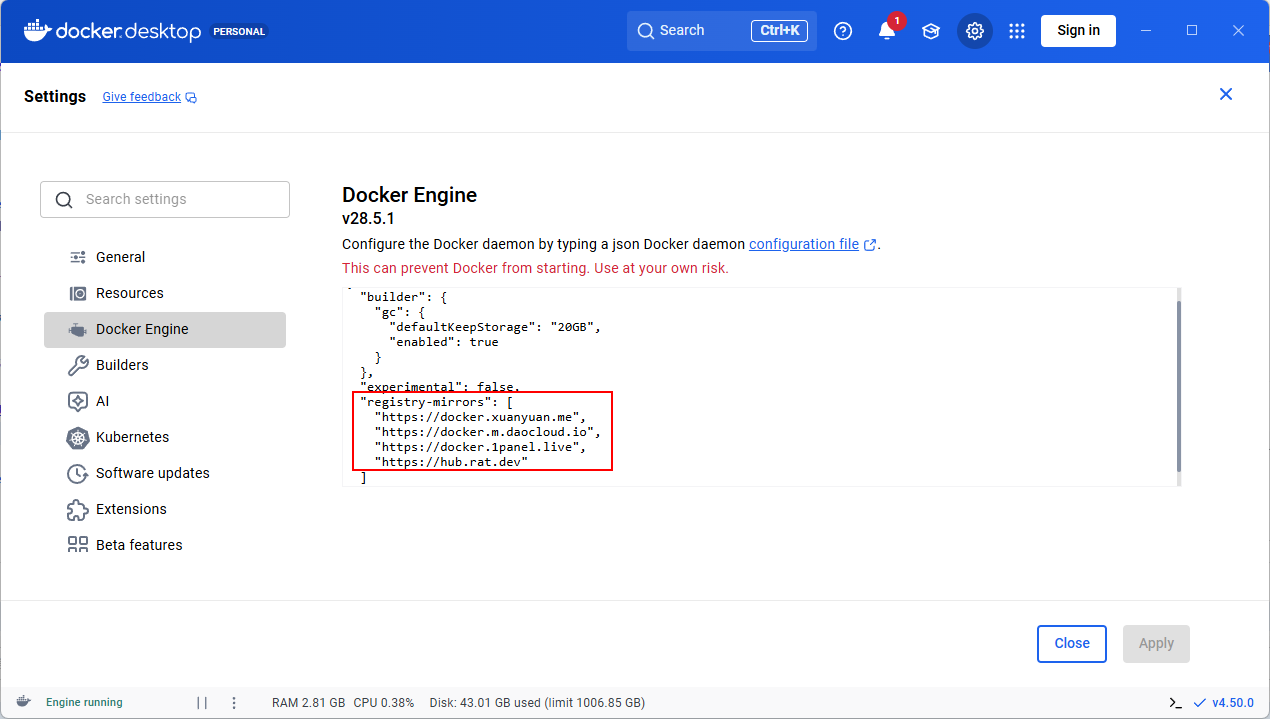Click the PERSONAL plan badge

point(239,32)
